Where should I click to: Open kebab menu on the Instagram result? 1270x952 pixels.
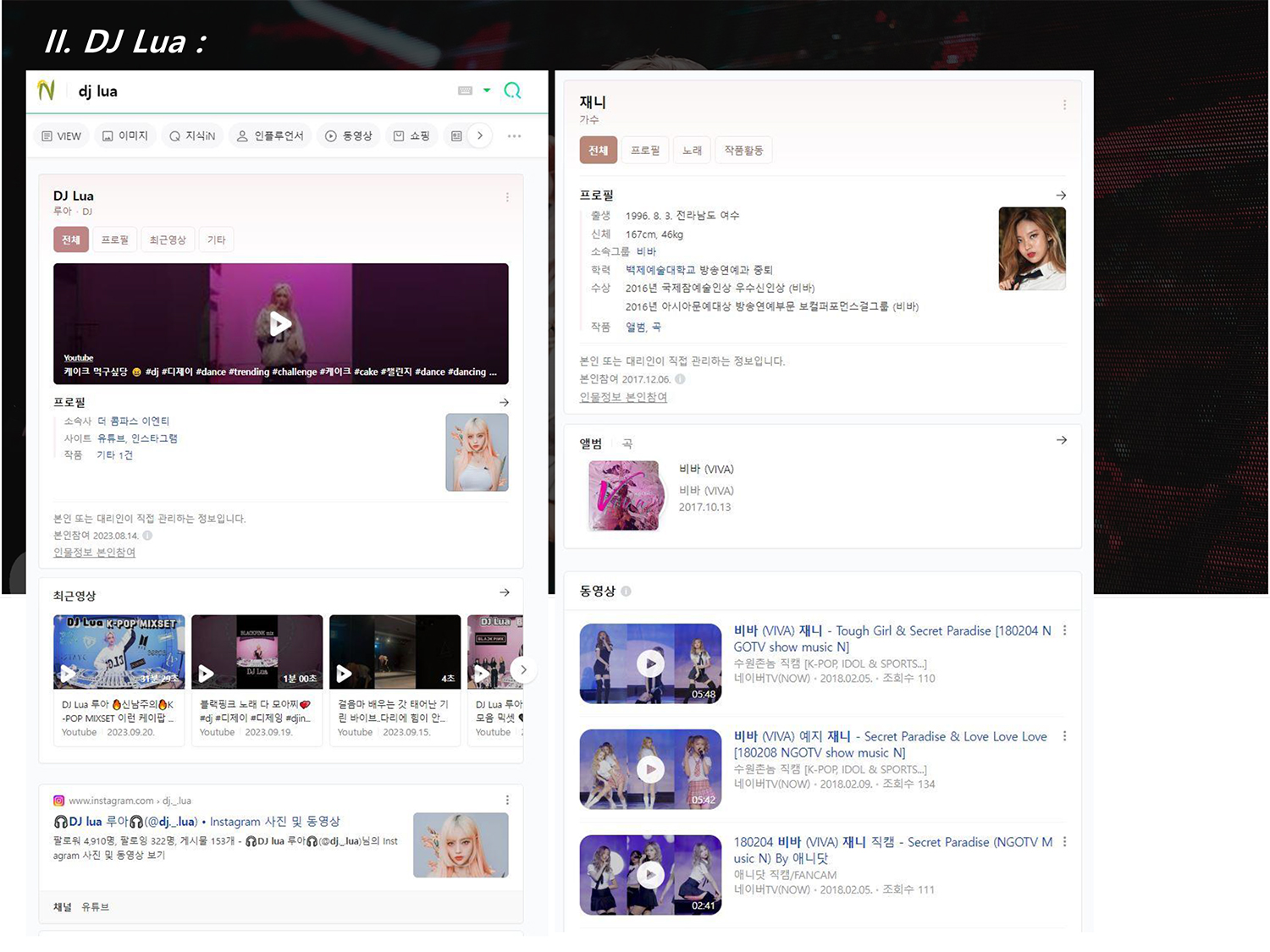(x=507, y=801)
